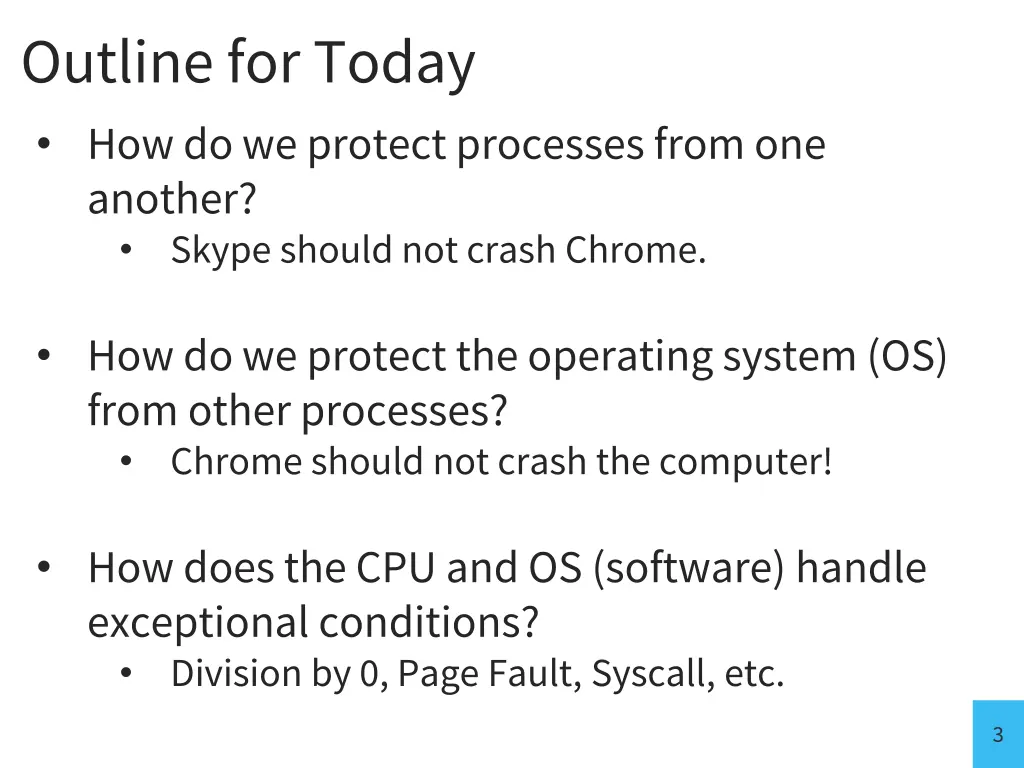Click the word 'CPU' in third bullet
The width and height of the screenshot is (1024, 768).
[x=395, y=568]
